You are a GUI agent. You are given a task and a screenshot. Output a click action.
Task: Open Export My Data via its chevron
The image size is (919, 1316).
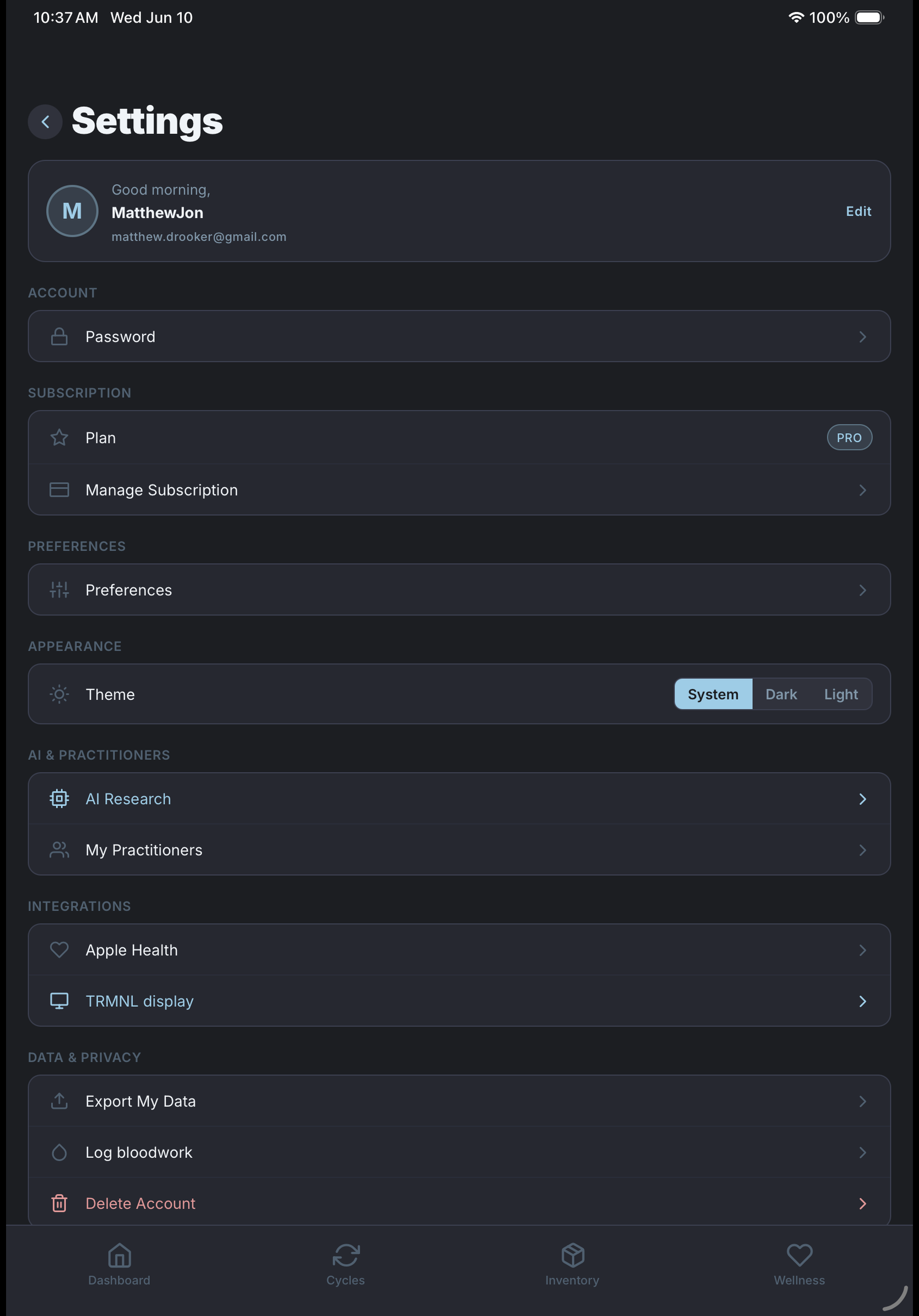(x=862, y=1101)
